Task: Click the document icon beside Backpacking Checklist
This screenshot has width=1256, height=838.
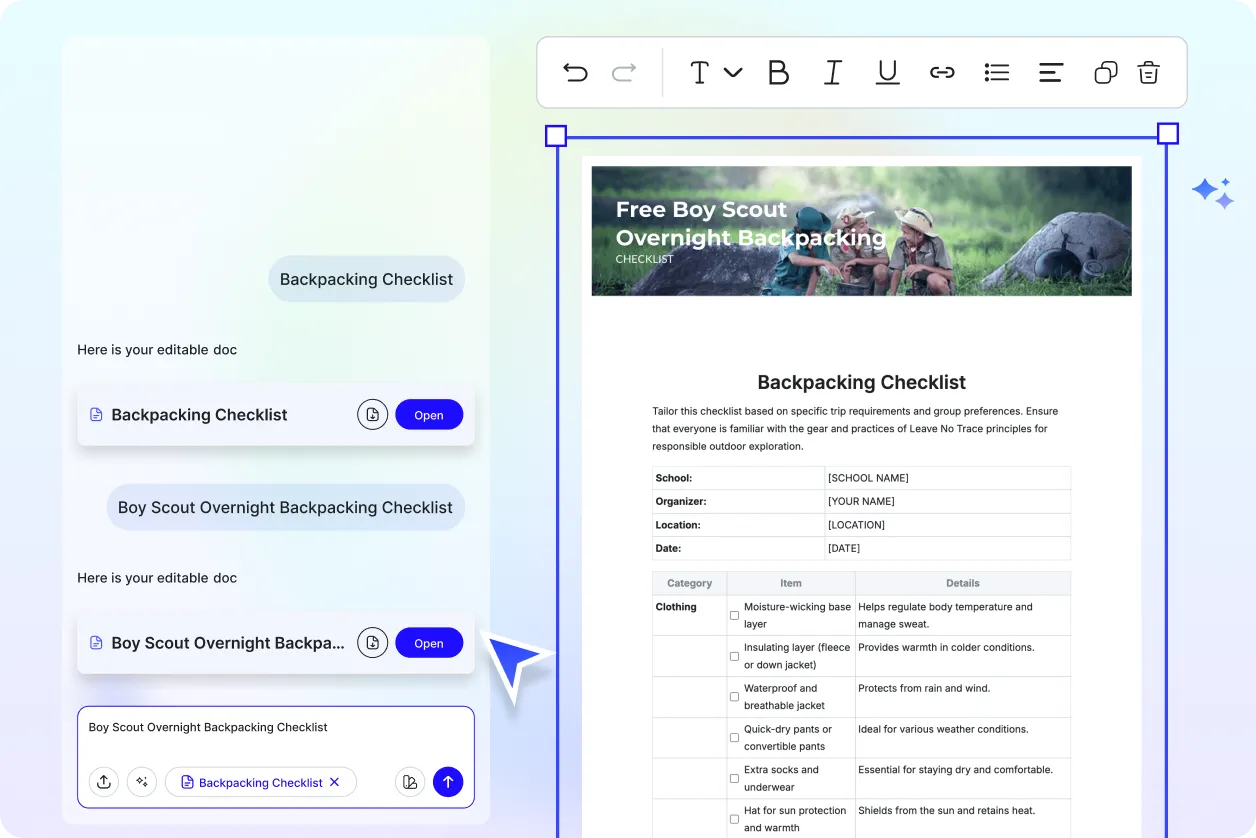Action: click(97, 414)
